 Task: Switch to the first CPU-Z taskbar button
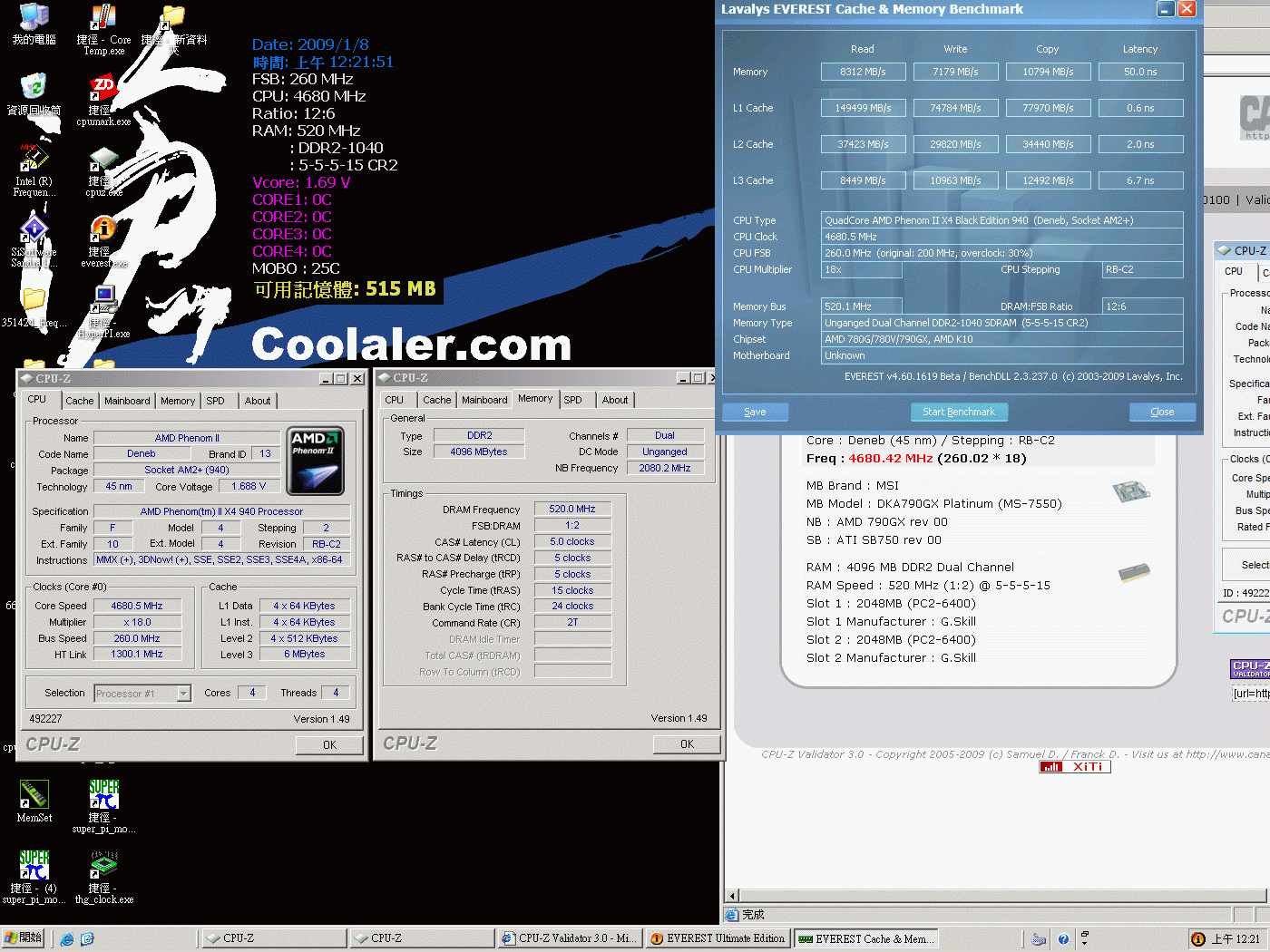(273, 938)
